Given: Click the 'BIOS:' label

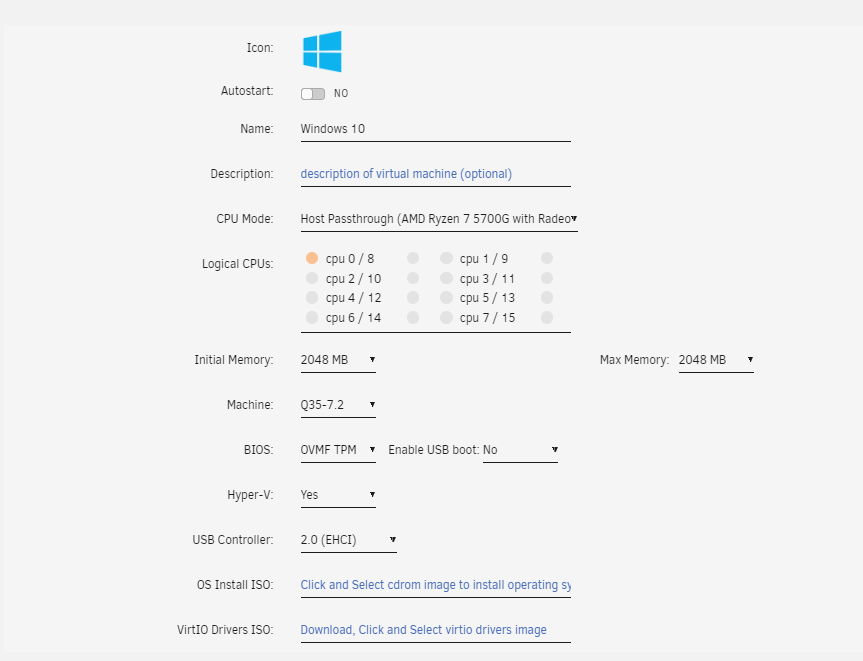Looking at the screenshot, I should [x=258, y=450].
